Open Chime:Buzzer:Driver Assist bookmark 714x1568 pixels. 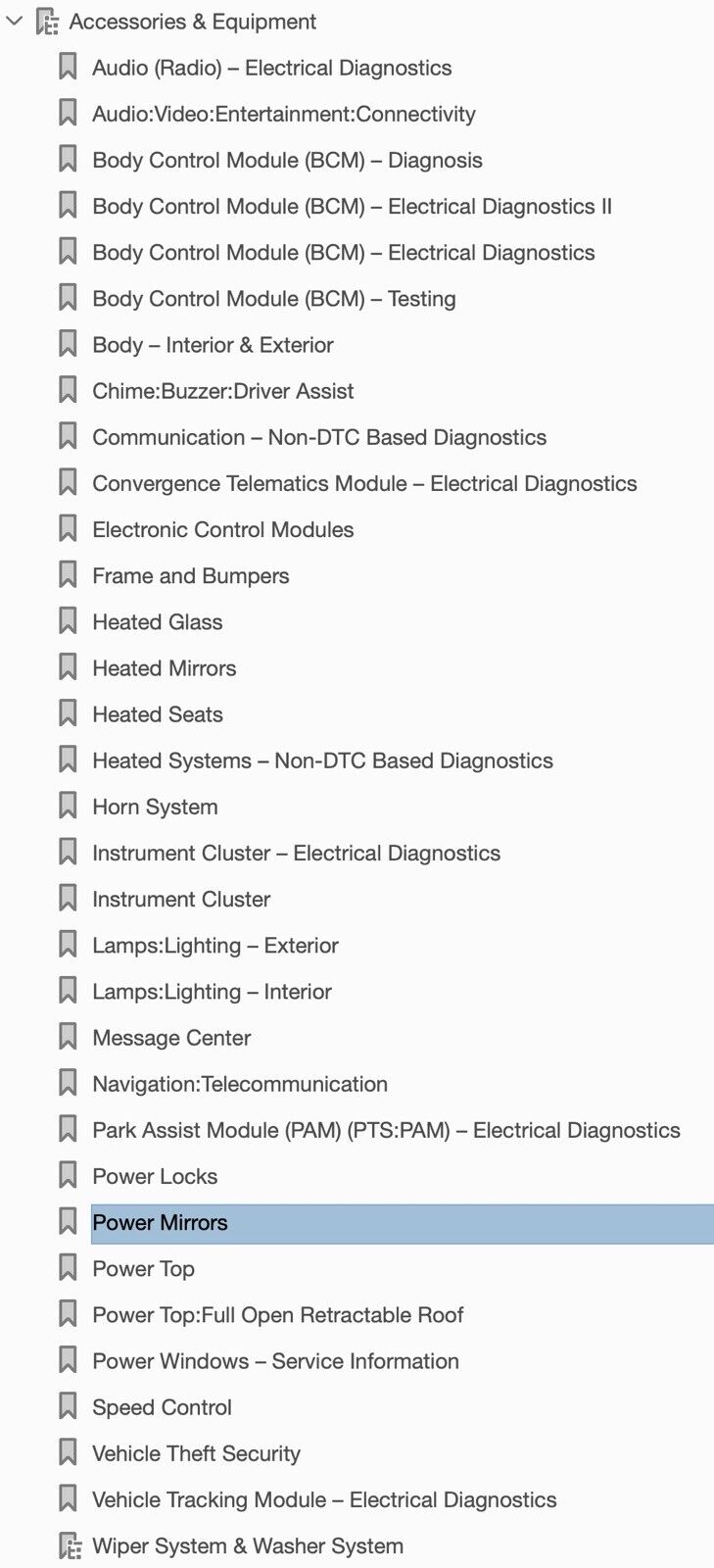point(222,391)
